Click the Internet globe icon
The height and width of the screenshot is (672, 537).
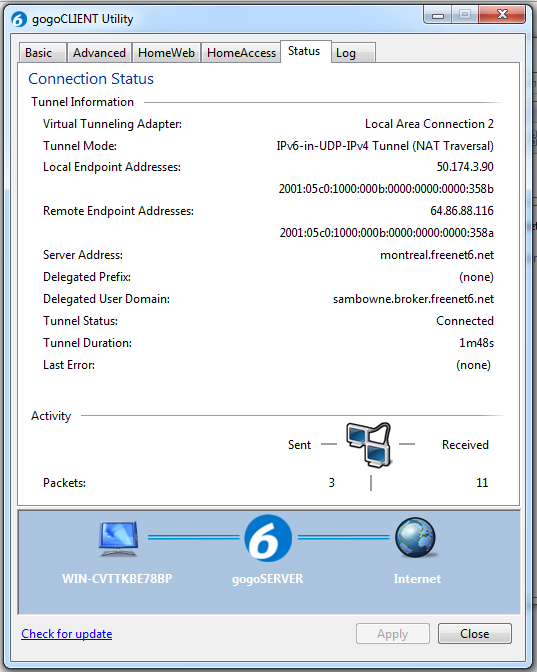pos(416,537)
